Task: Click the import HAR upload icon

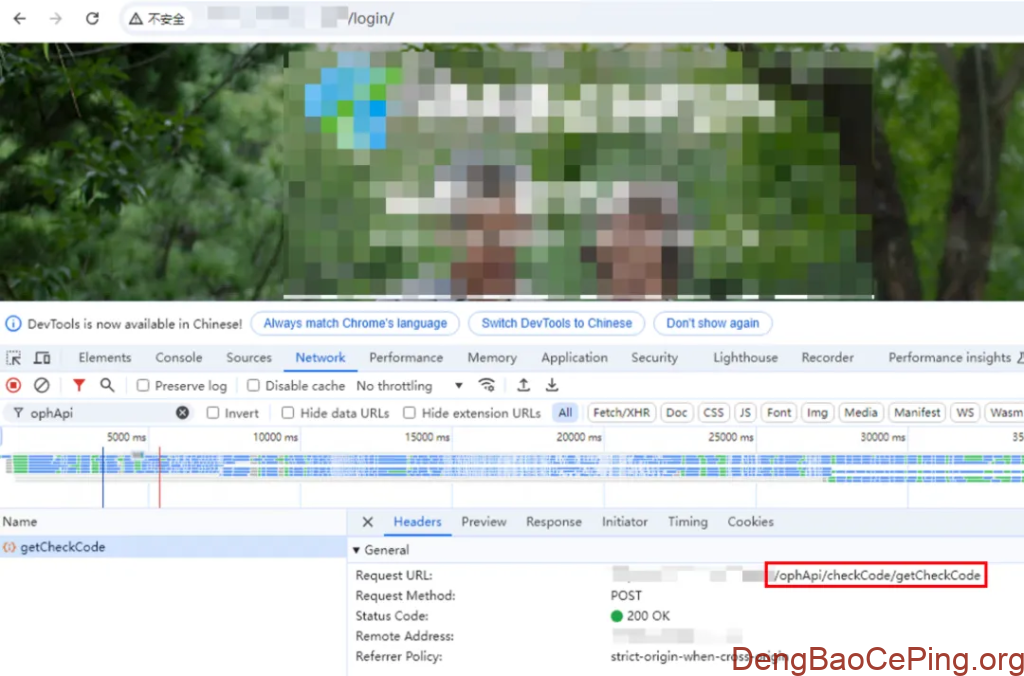Action: point(523,385)
